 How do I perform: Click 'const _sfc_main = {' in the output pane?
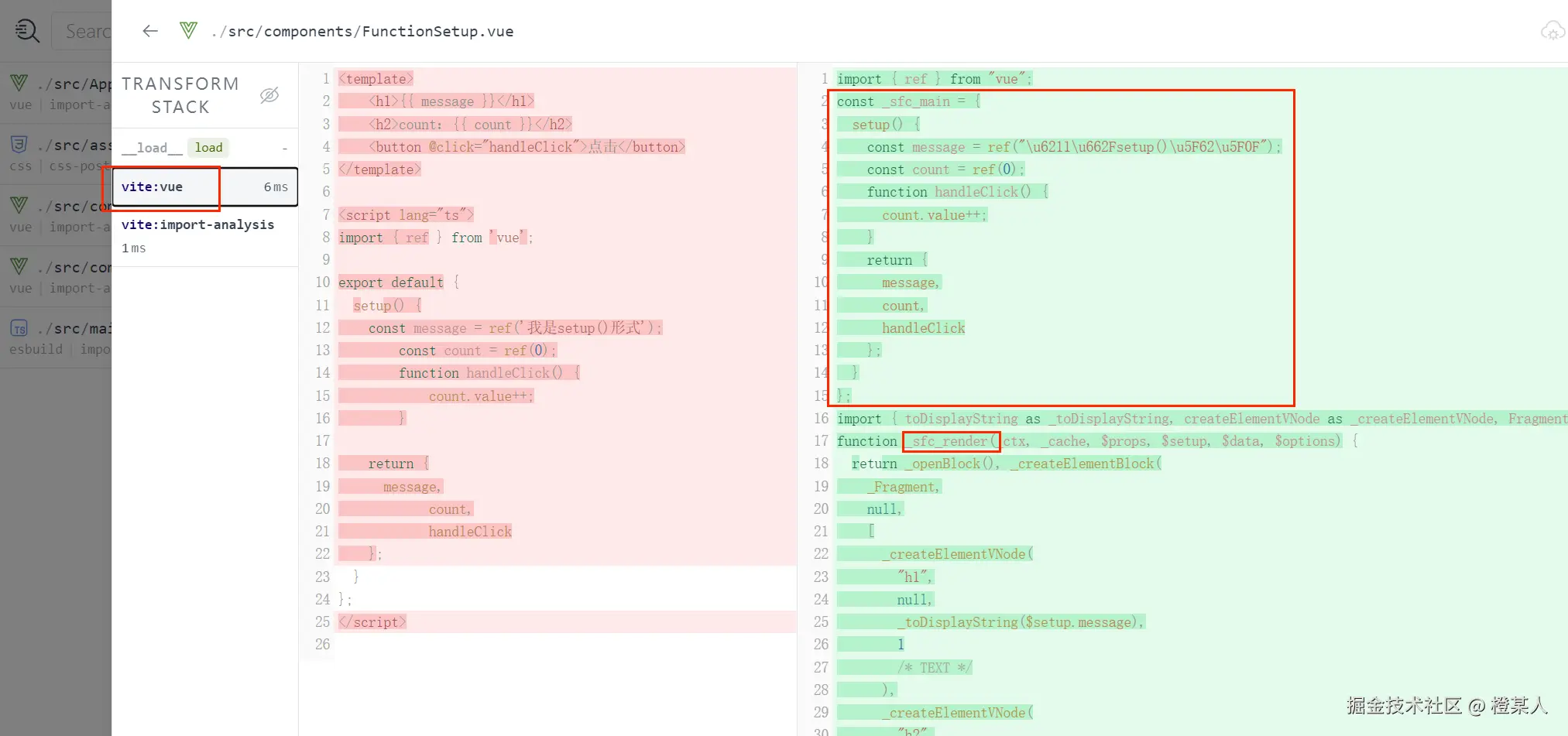[x=908, y=101]
